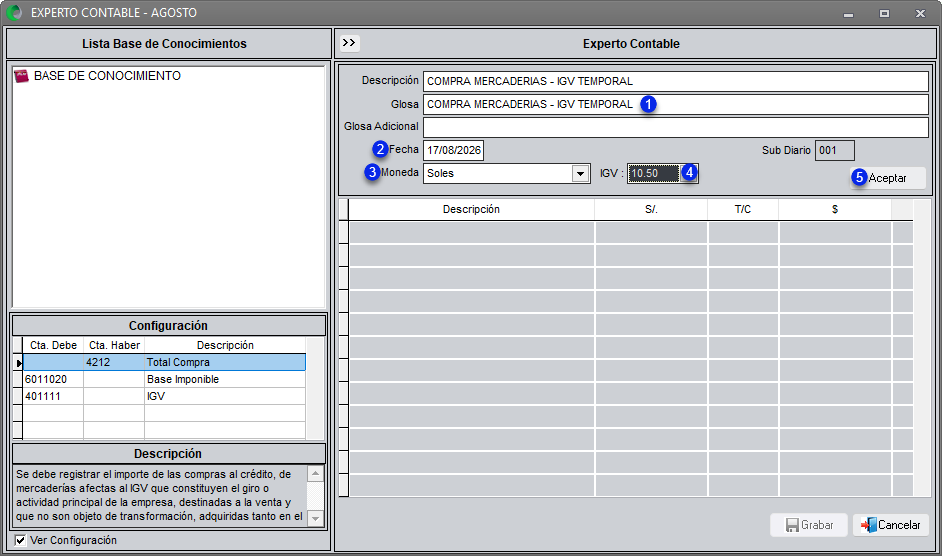Screen dimensions: 942x556
Task: Click the Configuración grid Descripción column header
Action: pos(225,346)
